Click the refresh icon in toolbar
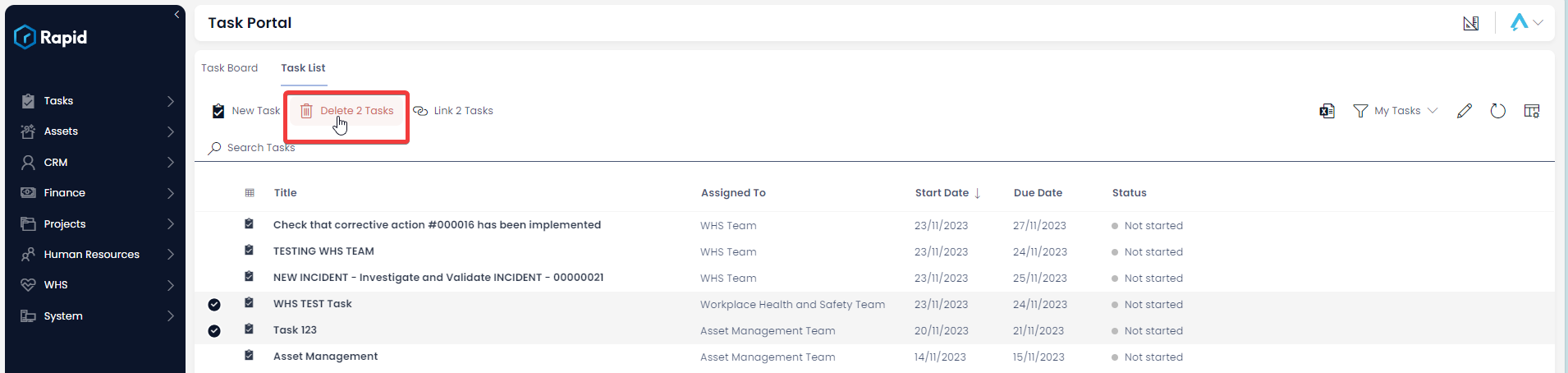Viewport: 1568px width, 373px height. 1497,111
